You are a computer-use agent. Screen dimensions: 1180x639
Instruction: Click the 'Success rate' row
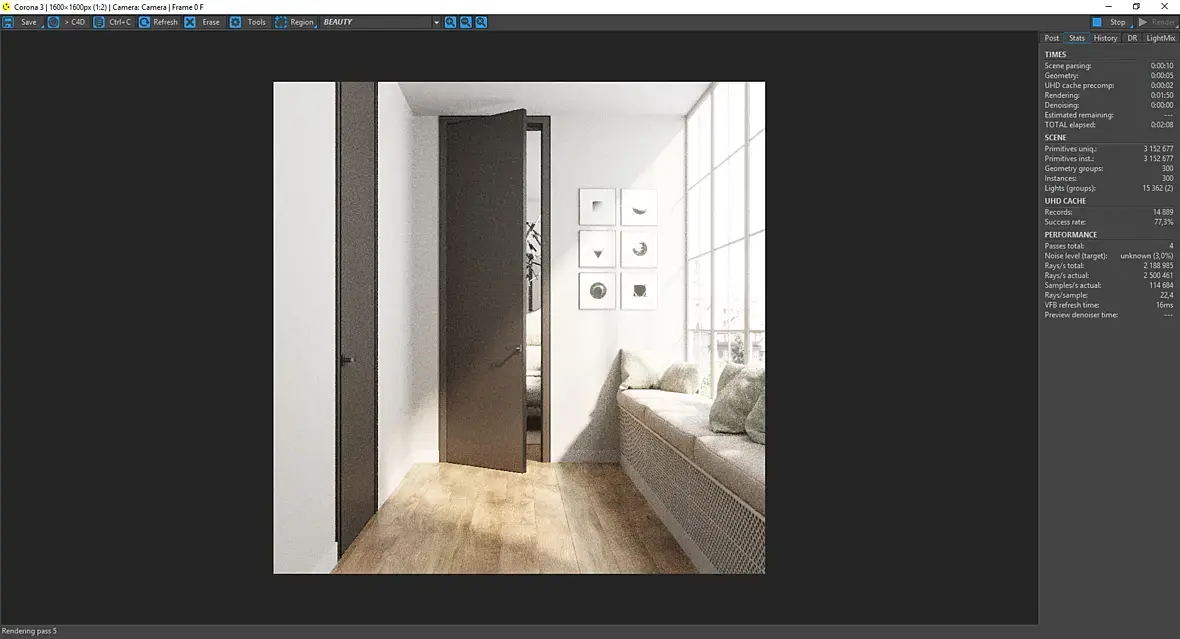[1109, 222]
